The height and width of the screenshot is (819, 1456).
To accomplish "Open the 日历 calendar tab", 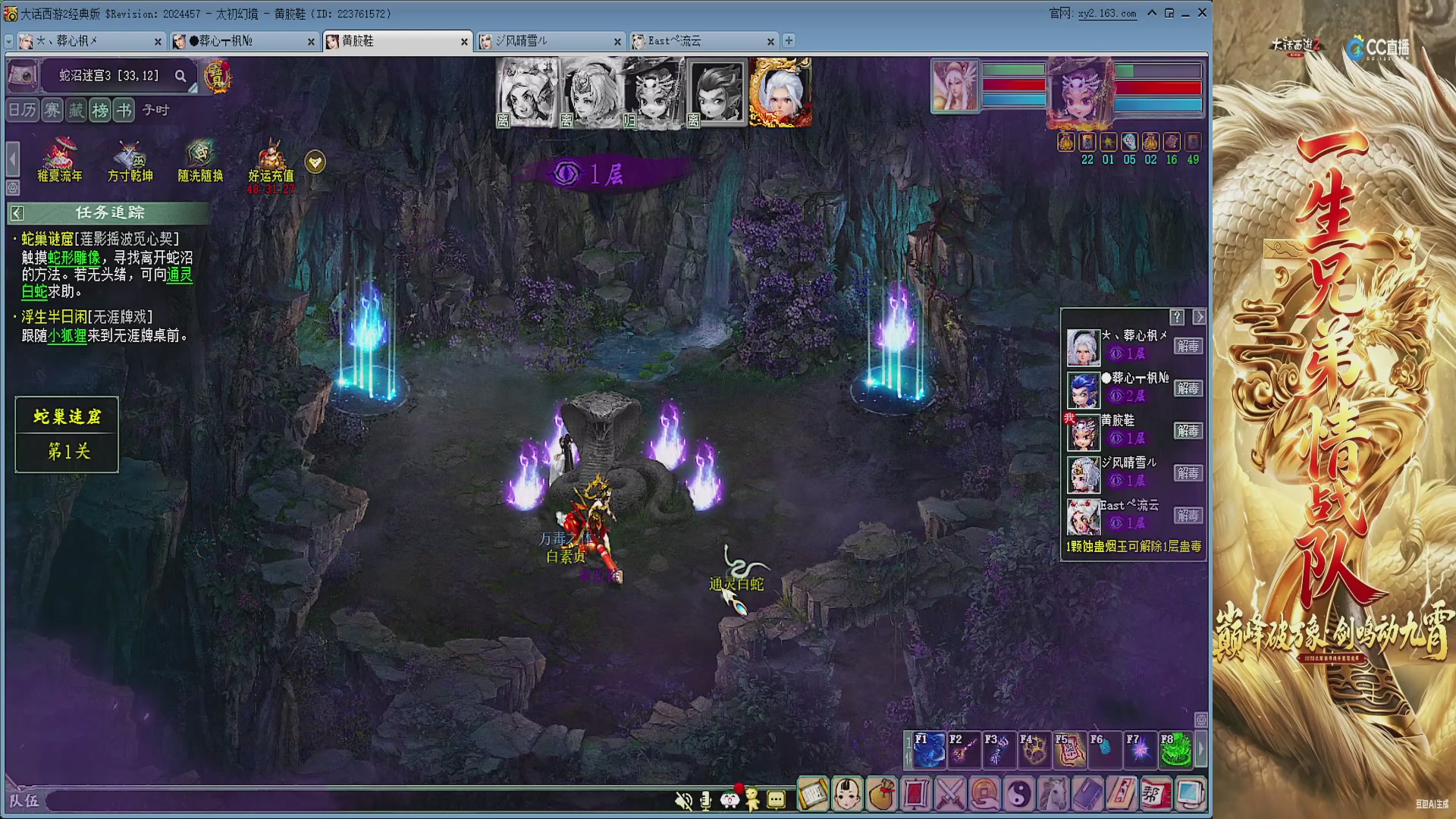I will 23,111.
